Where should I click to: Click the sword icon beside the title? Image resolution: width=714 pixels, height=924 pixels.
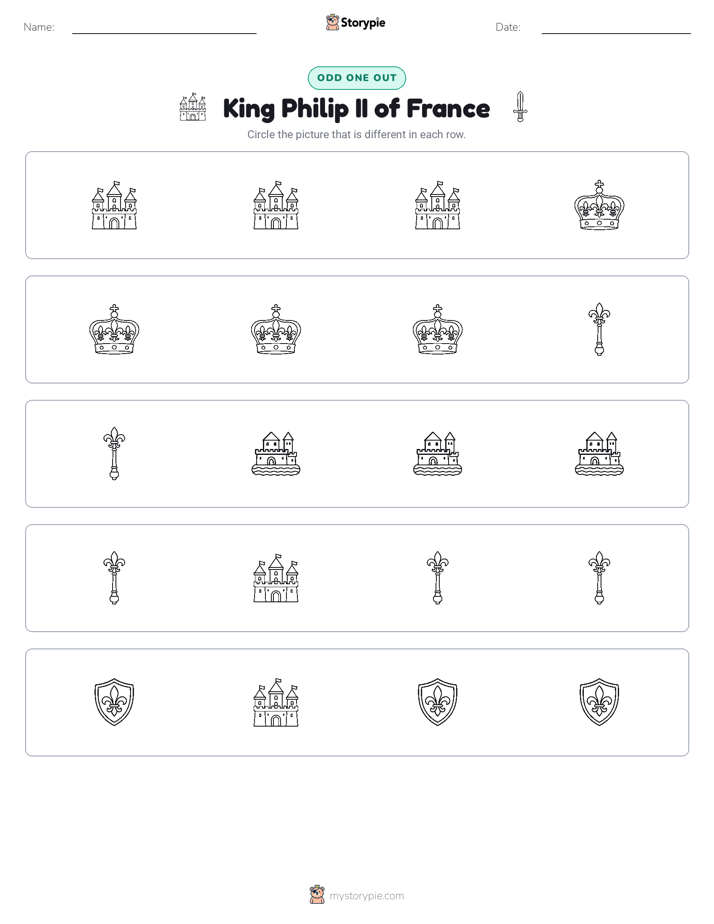click(x=520, y=107)
